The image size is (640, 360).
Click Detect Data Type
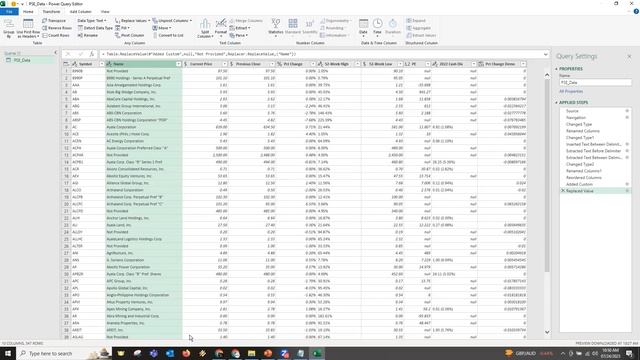(x=95, y=28)
